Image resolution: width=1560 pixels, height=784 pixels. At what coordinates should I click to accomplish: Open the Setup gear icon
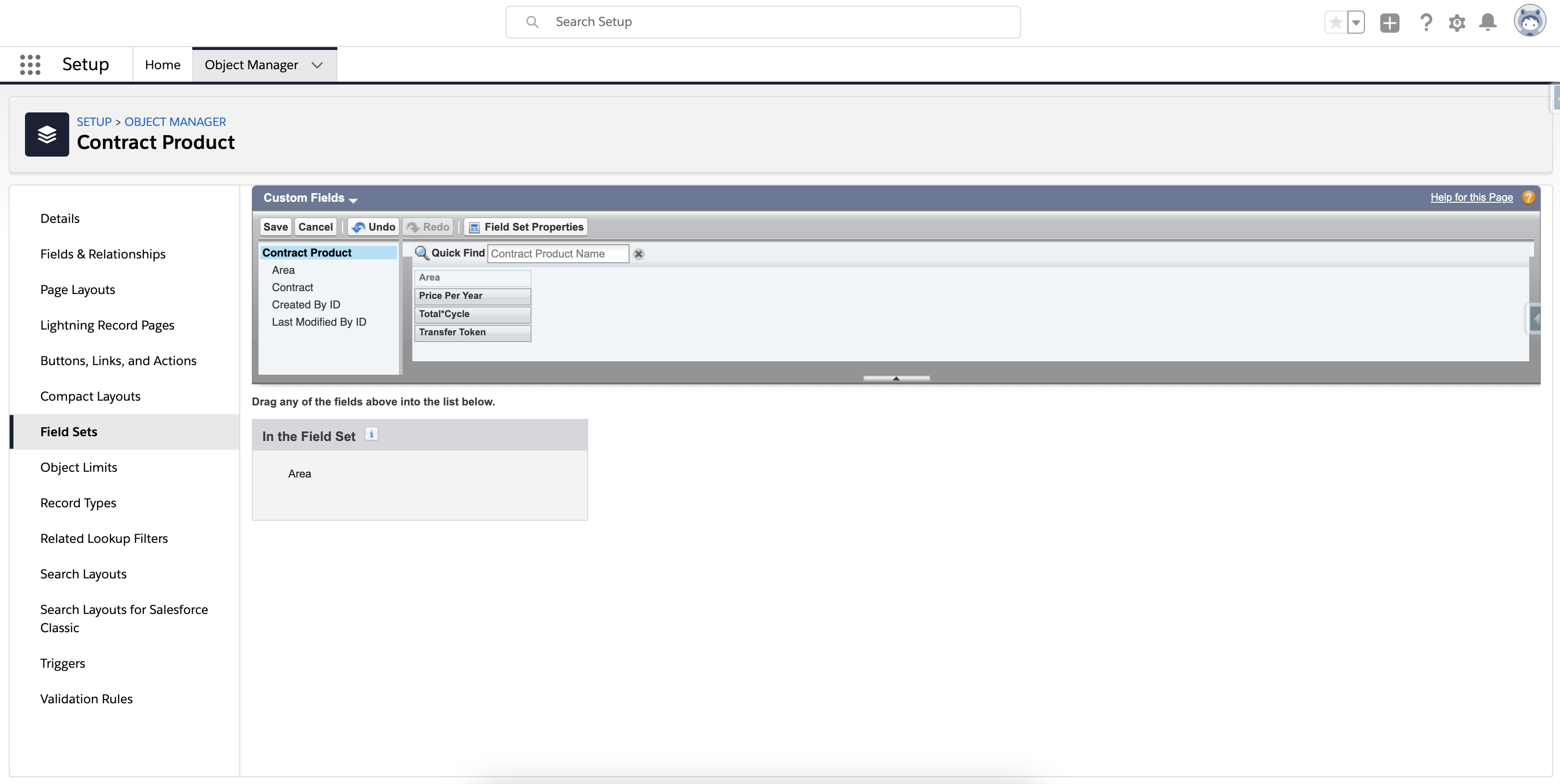click(1457, 23)
